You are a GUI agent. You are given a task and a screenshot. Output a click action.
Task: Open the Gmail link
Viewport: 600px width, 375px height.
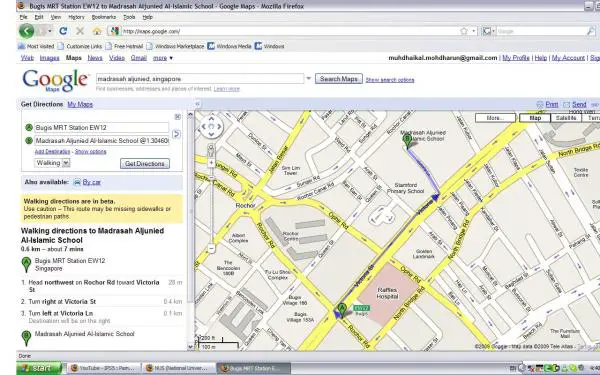coord(139,58)
